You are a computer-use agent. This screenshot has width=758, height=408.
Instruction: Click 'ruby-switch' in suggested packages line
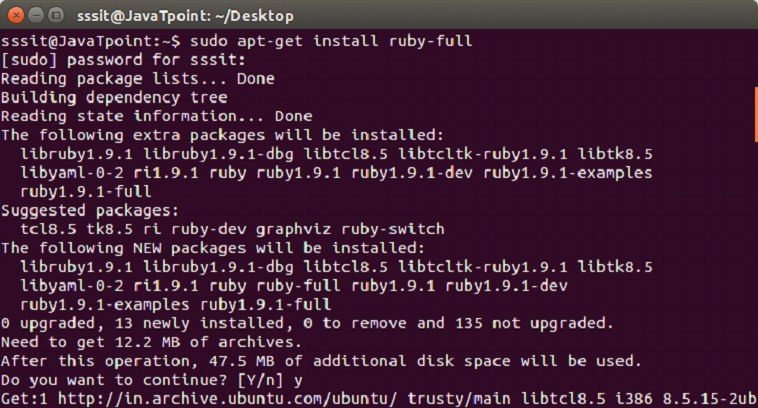click(393, 229)
